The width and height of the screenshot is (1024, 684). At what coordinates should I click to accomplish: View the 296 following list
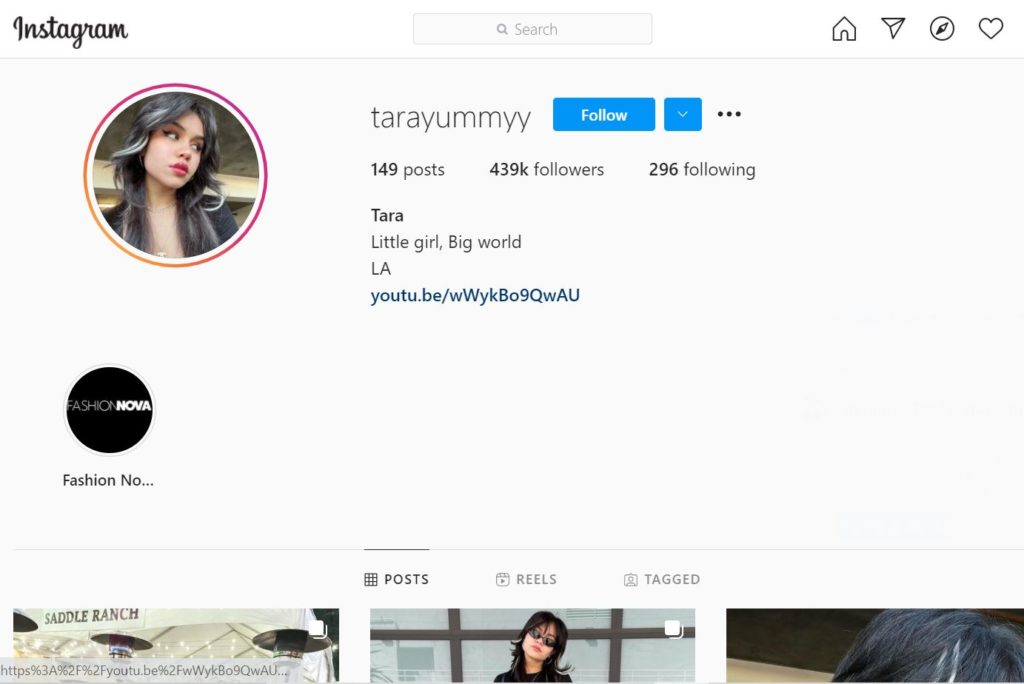point(702,170)
